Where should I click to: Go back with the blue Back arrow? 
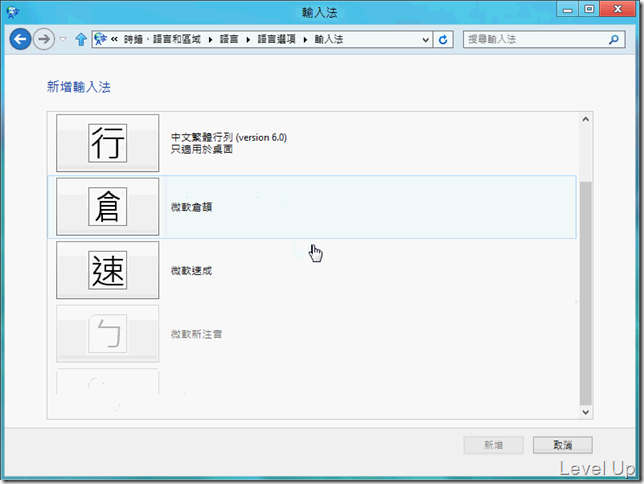click(20, 39)
